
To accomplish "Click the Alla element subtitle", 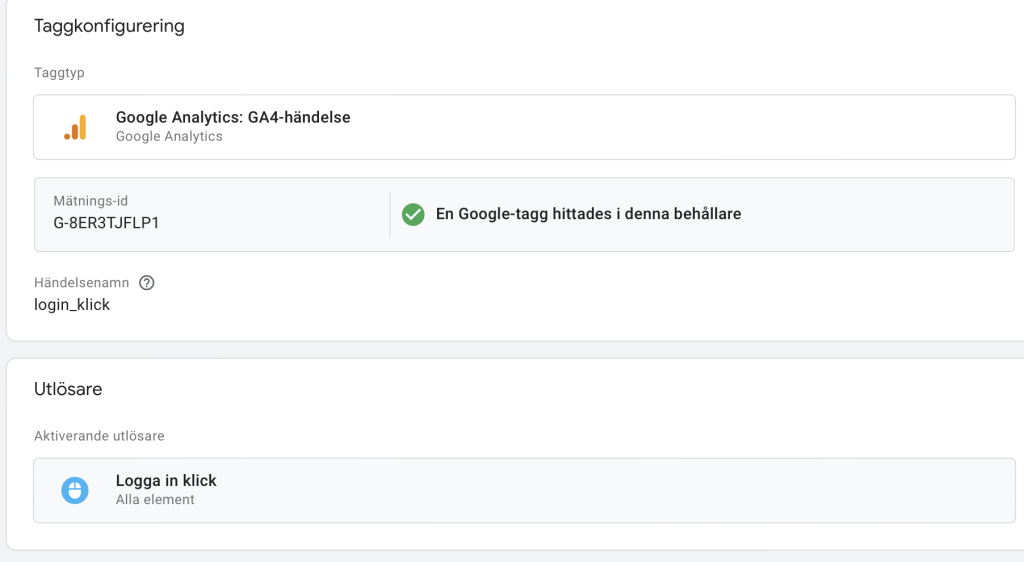I will click(x=155, y=499).
